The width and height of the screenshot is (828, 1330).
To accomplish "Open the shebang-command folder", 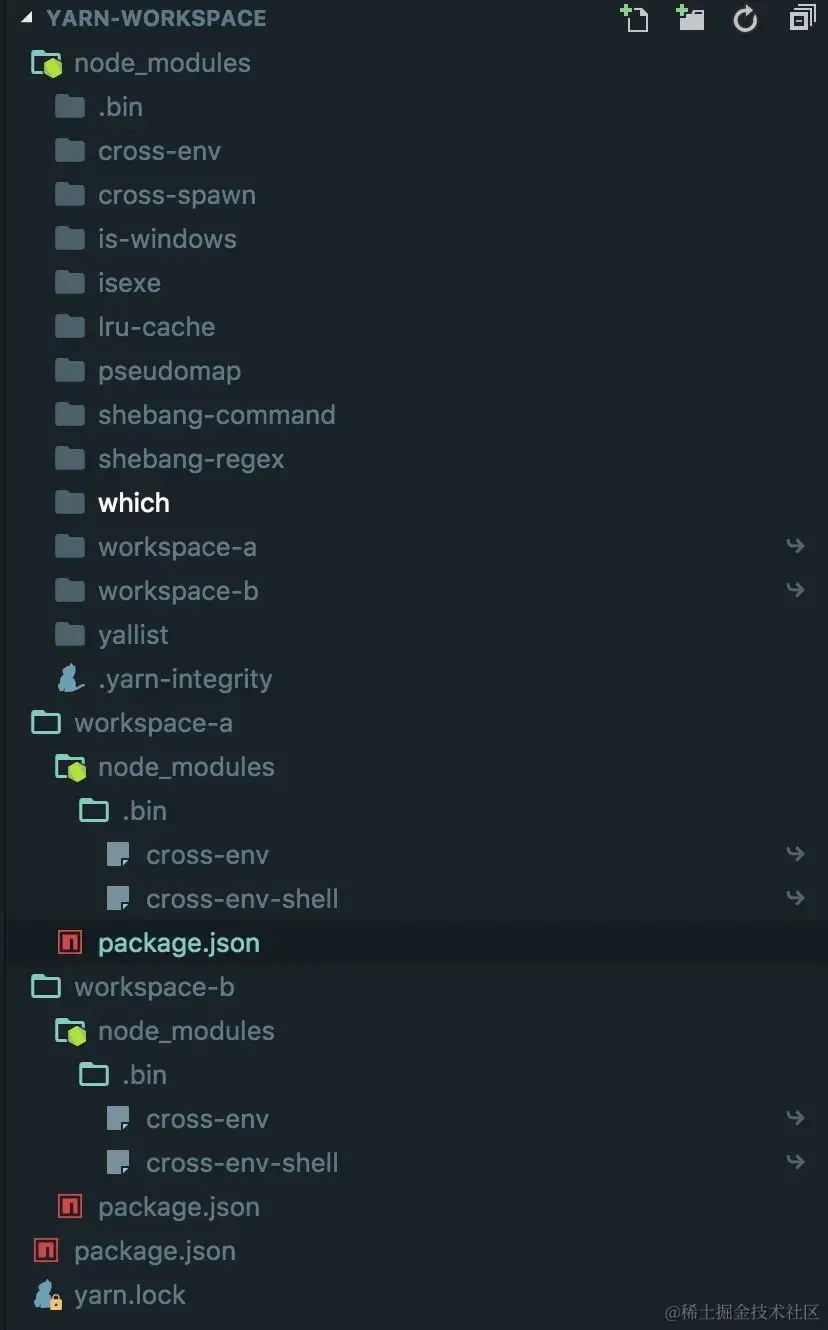I will 216,415.
